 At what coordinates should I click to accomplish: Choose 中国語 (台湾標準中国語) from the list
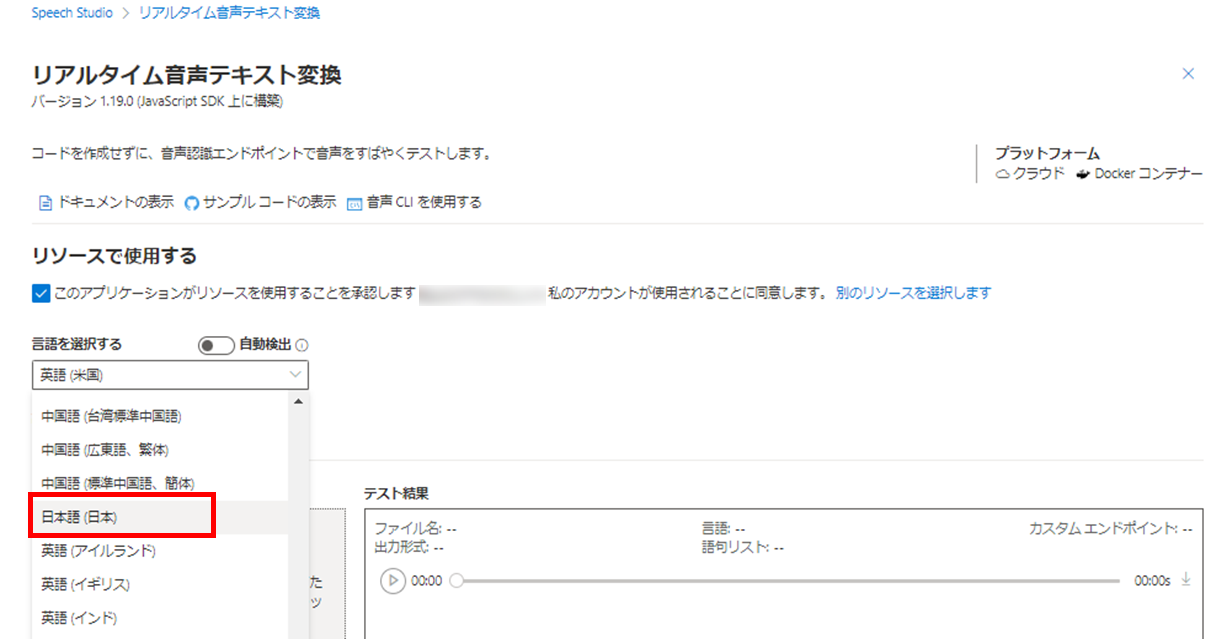(160, 416)
